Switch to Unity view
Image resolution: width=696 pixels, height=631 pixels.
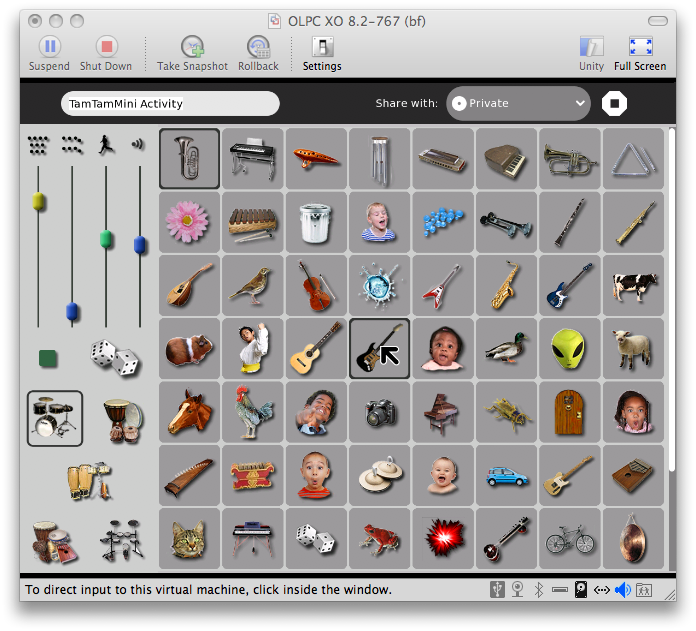point(591,54)
